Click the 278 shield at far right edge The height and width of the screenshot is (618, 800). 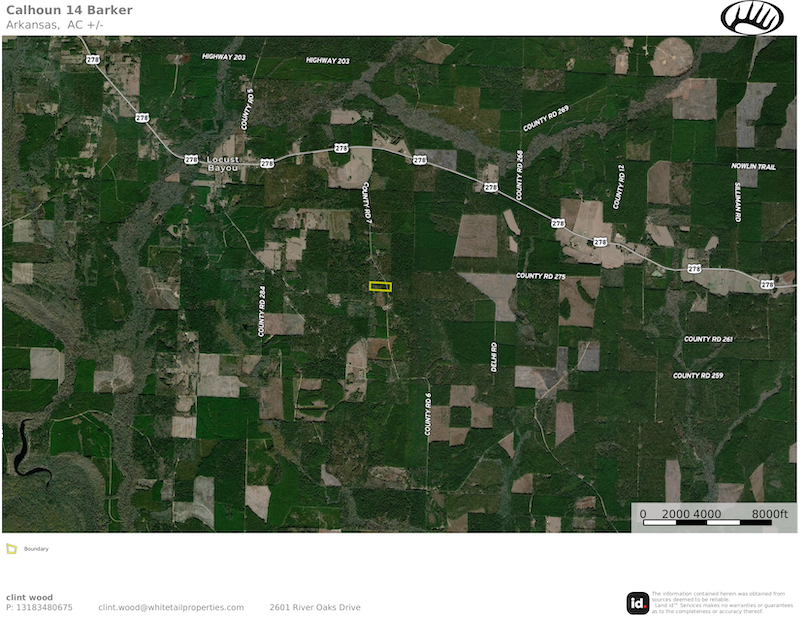click(767, 285)
